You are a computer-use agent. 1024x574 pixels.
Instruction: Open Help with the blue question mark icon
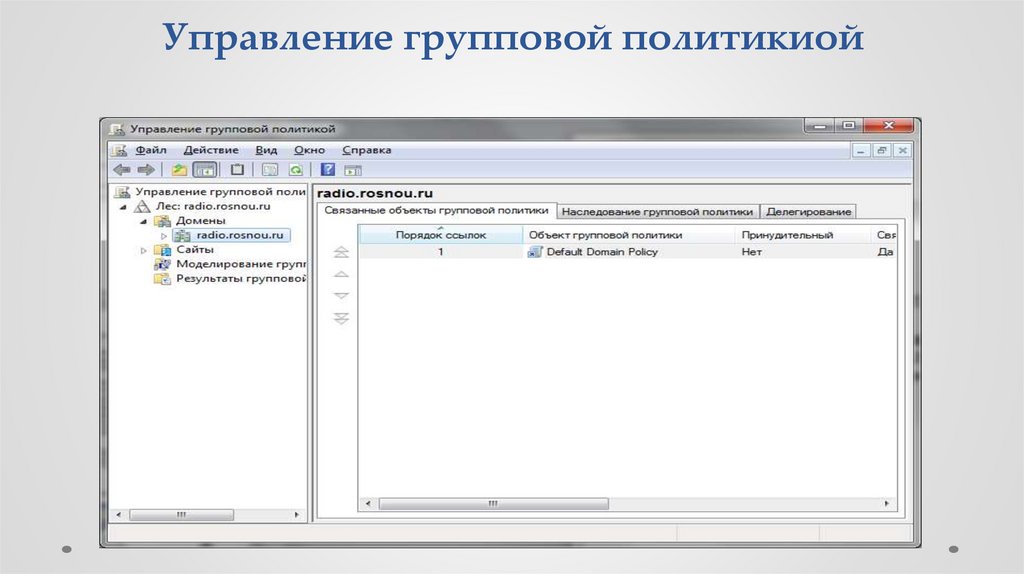327,170
